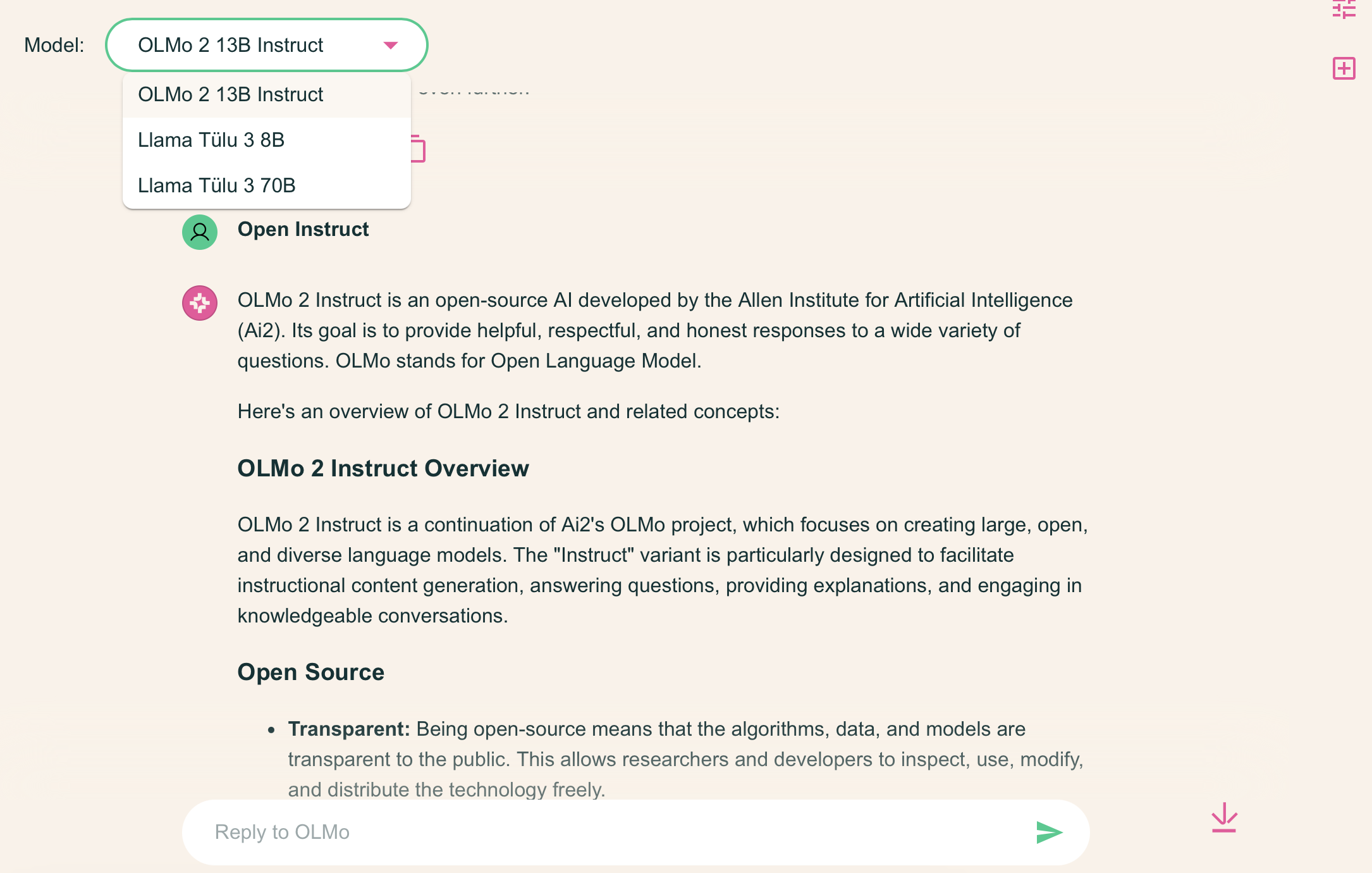Click the OLMo 2 Instruct Overview heading
1372x873 pixels.
click(383, 468)
